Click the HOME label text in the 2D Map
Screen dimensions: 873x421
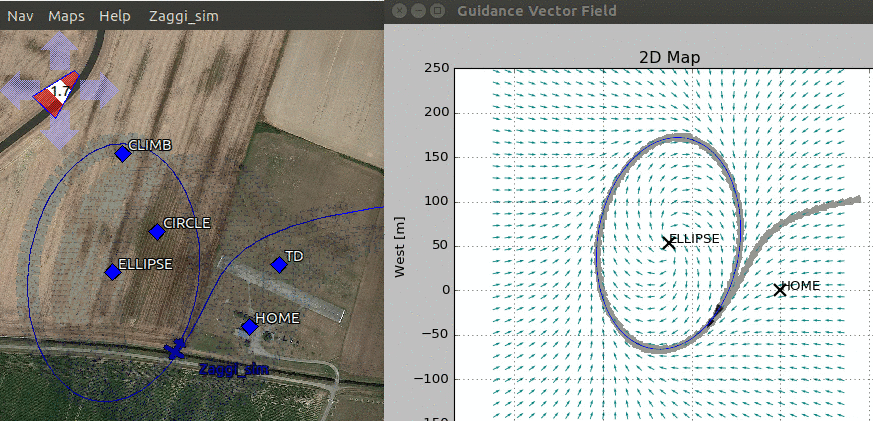coord(801,286)
